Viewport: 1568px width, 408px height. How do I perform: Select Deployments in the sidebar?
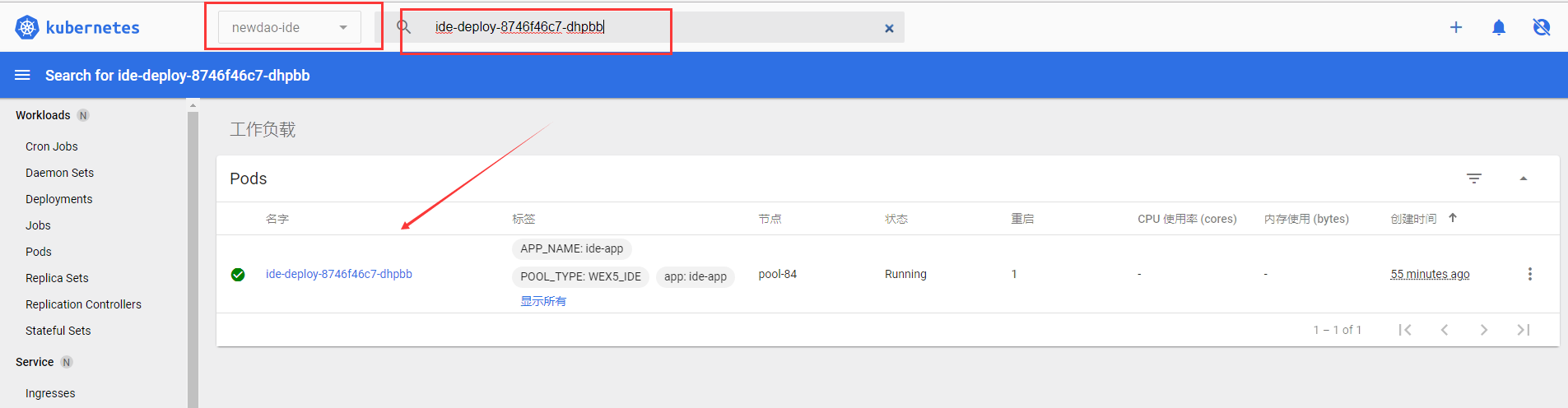(58, 199)
